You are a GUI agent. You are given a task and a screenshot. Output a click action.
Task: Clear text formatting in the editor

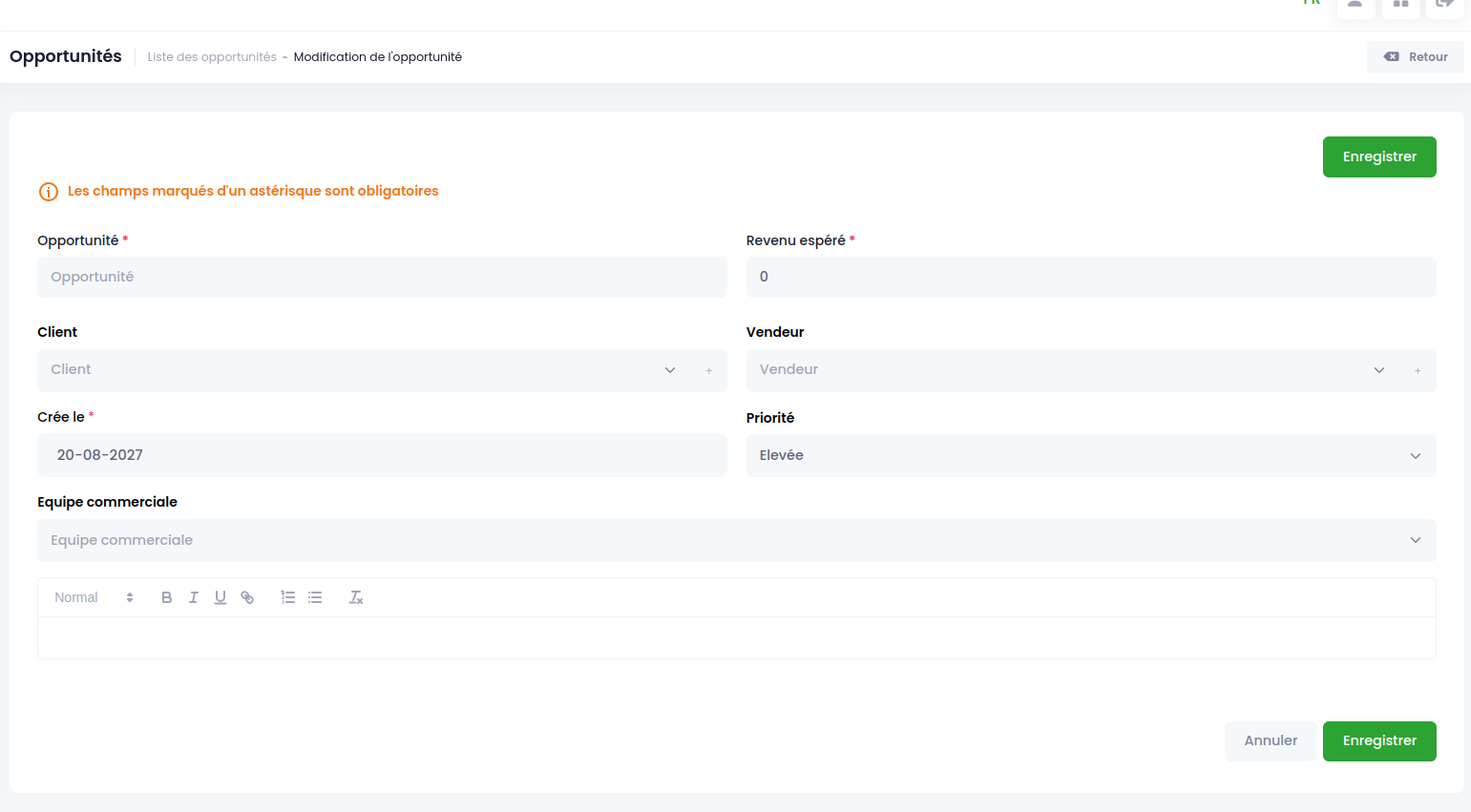356,597
